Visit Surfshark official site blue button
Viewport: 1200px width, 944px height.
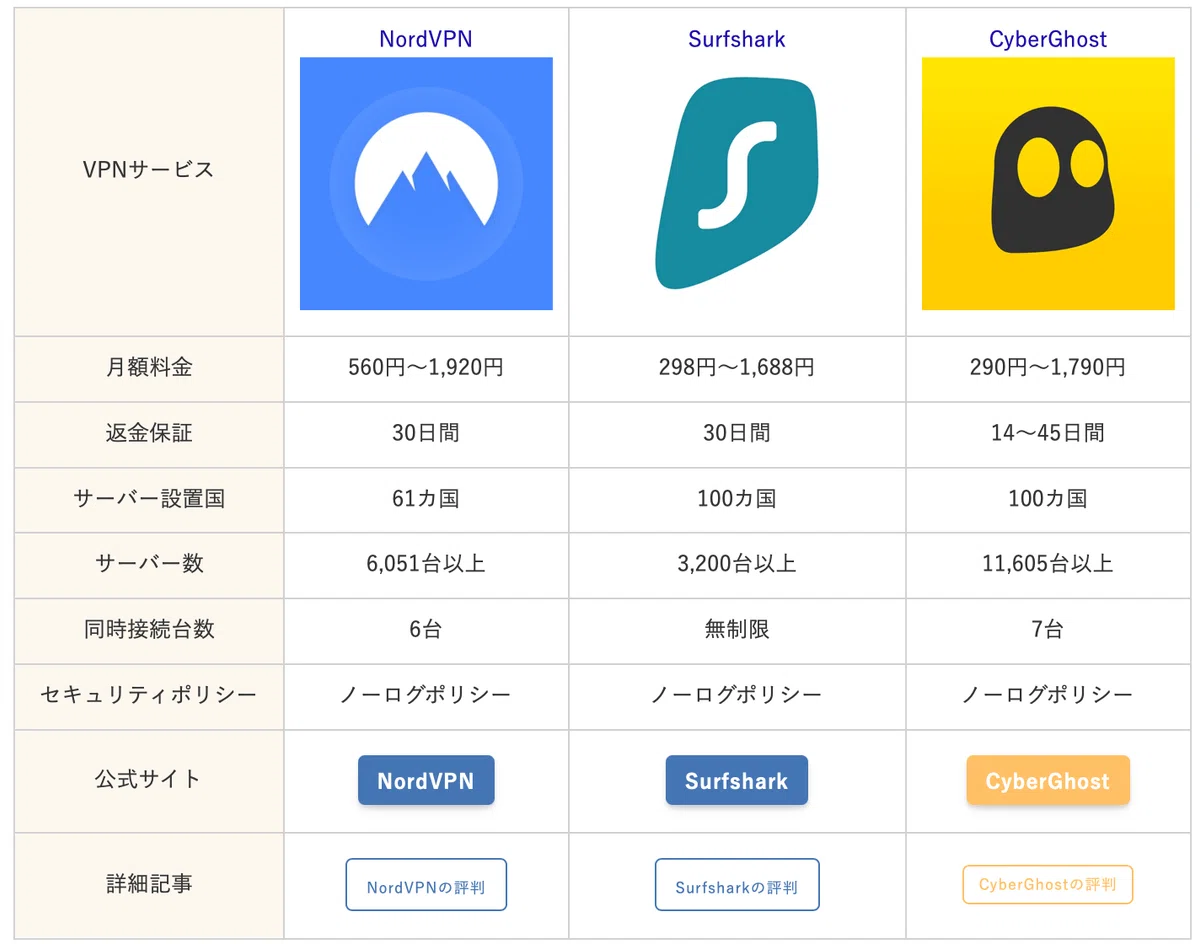(x=737, y=780)
